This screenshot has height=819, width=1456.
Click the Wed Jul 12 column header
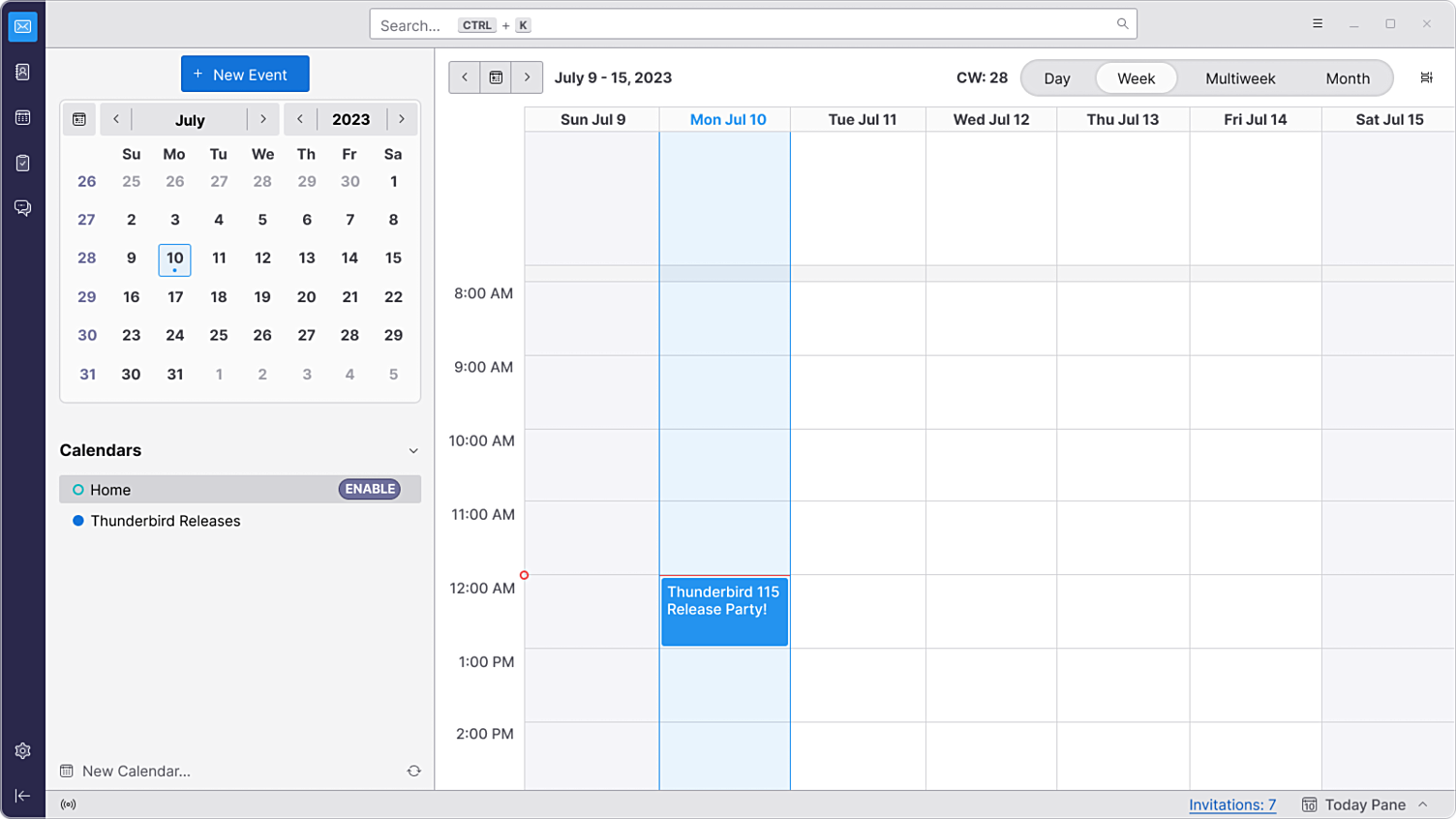point(991,119)
